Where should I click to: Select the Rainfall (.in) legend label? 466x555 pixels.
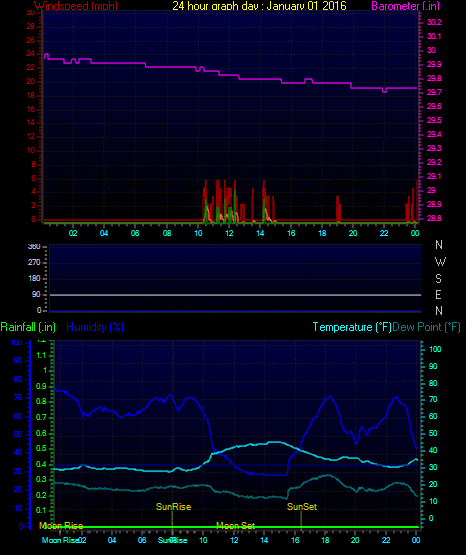coord(28,327)
